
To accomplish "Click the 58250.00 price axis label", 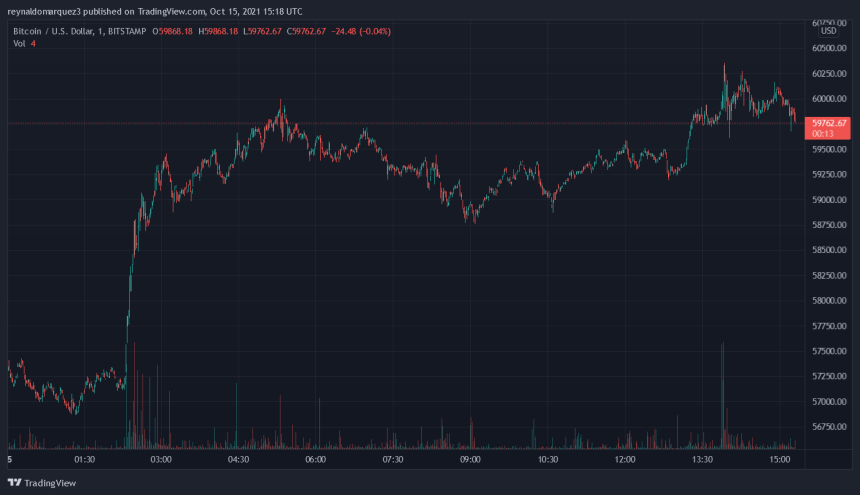I will click(829, 275).
